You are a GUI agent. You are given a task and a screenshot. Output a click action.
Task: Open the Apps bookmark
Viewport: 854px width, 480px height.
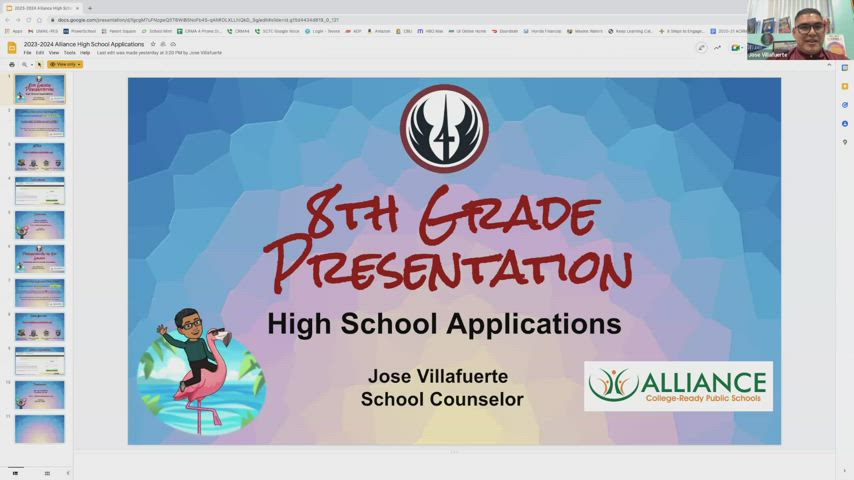coord(14,31)
